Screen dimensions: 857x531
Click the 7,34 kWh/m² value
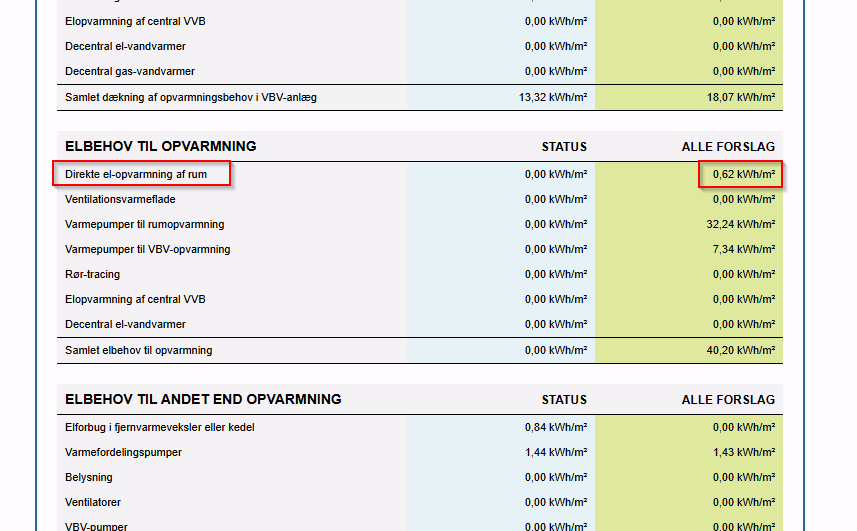coord(744,249)
